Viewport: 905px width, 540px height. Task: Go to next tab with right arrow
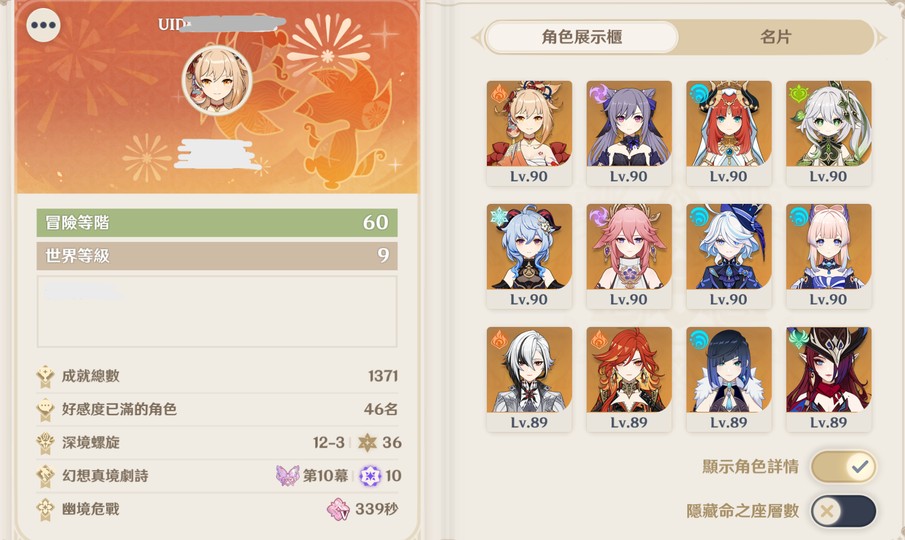[x=880, y=38]
